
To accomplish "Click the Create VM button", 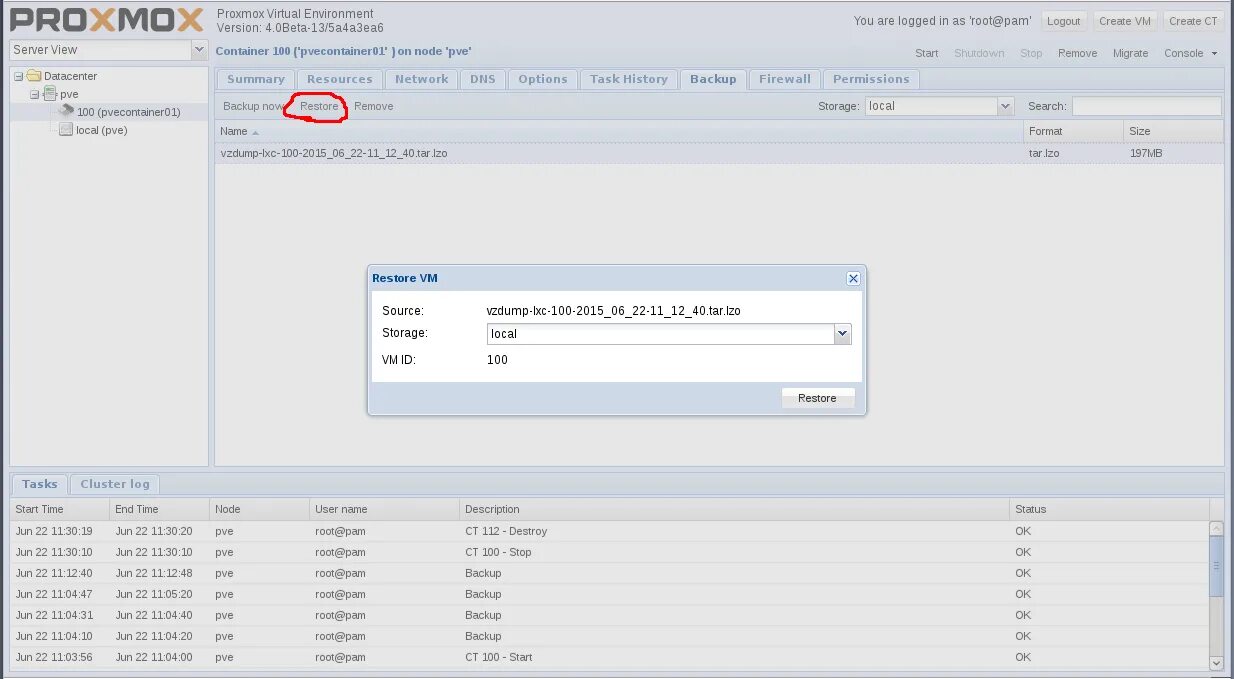I will tap(1125, 21).
